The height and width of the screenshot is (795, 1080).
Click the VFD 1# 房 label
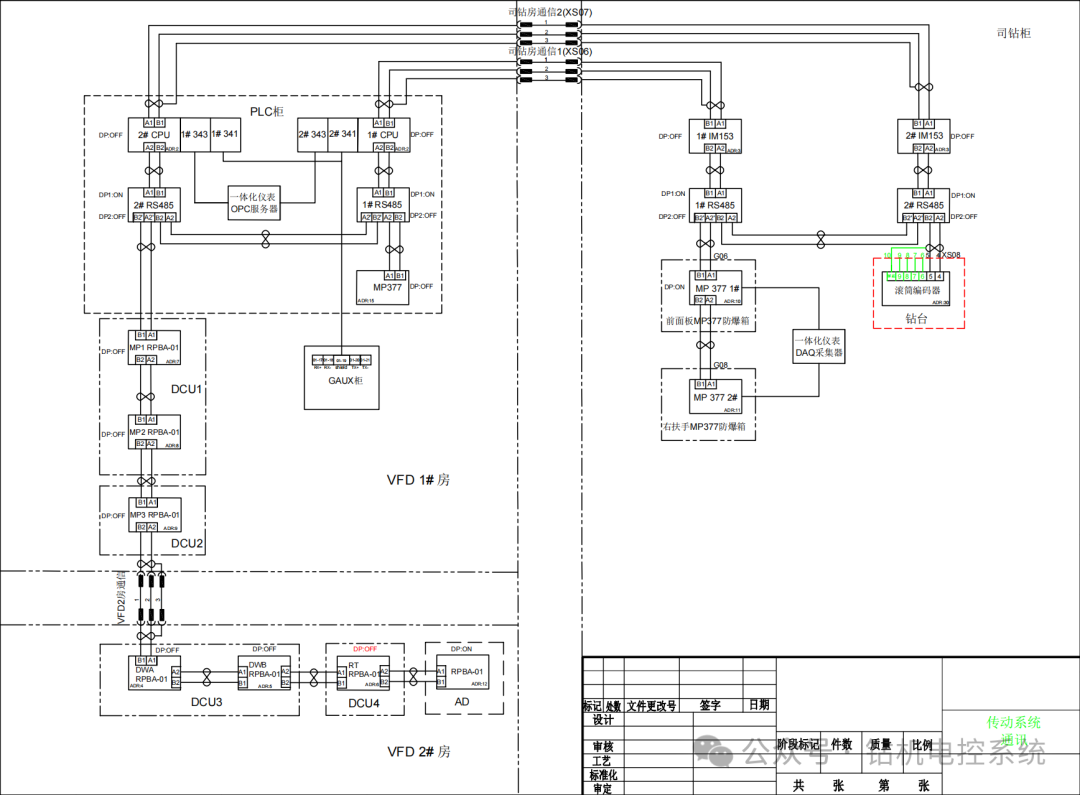click(x=418, y=480)
